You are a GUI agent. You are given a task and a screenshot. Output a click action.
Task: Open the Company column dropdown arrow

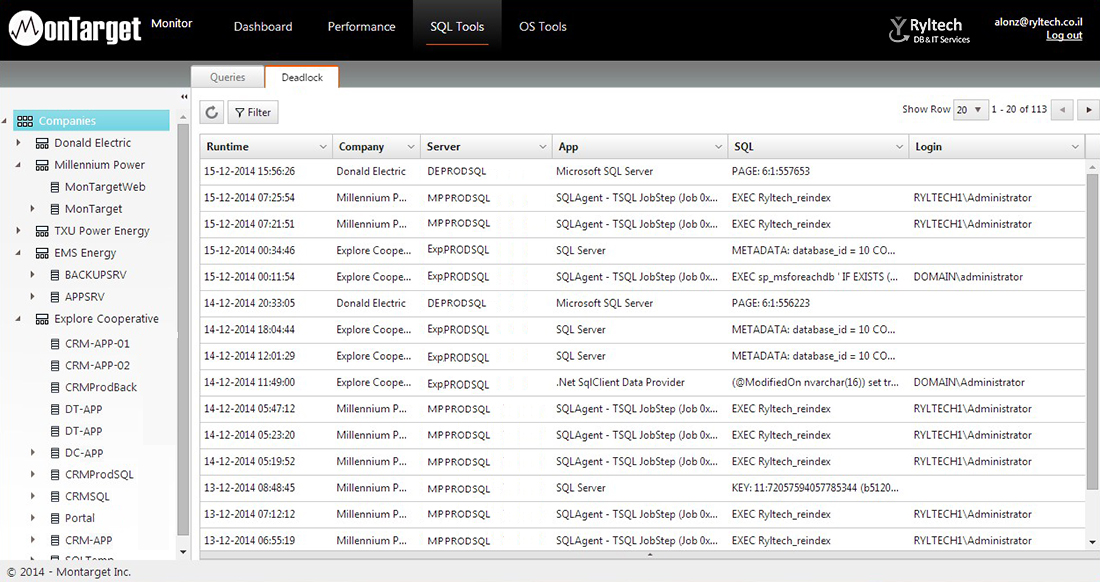410,147
